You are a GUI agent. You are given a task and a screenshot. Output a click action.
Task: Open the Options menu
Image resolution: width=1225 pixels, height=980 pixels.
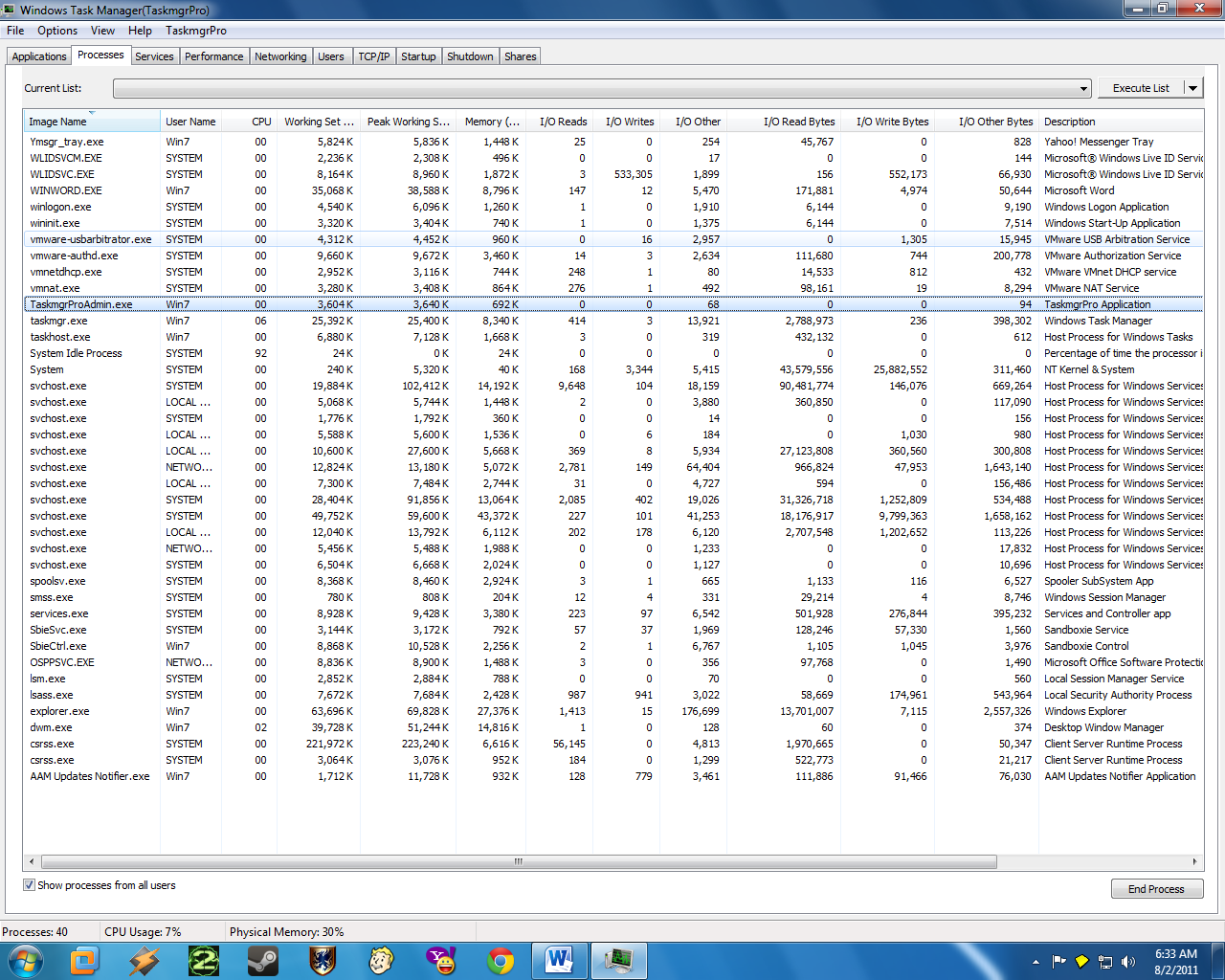click(x=57, y=31)
